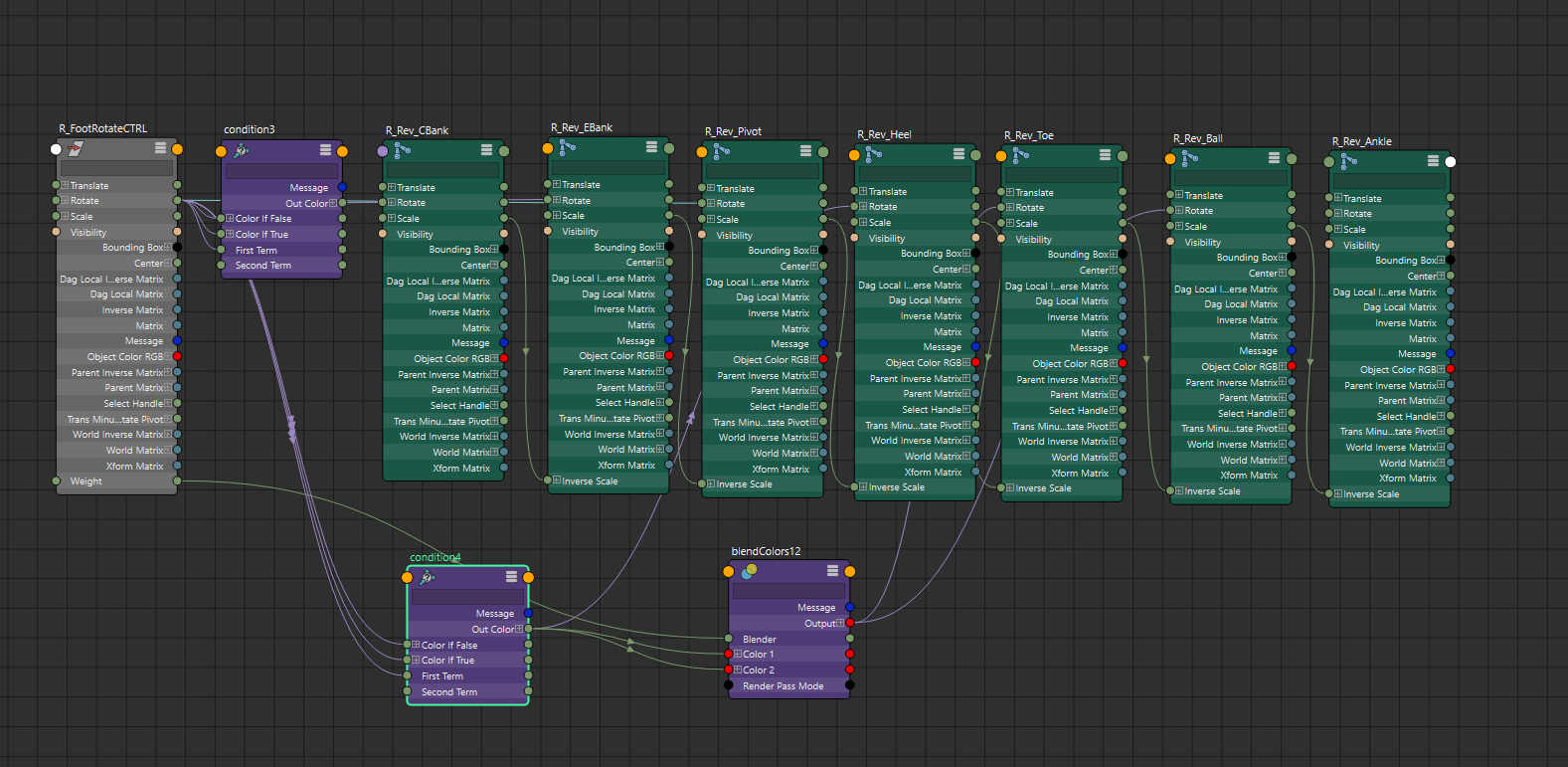1568x767 pixels.
Task: Click the R_Rev_EBank node title label
Action: pos(582,127)
